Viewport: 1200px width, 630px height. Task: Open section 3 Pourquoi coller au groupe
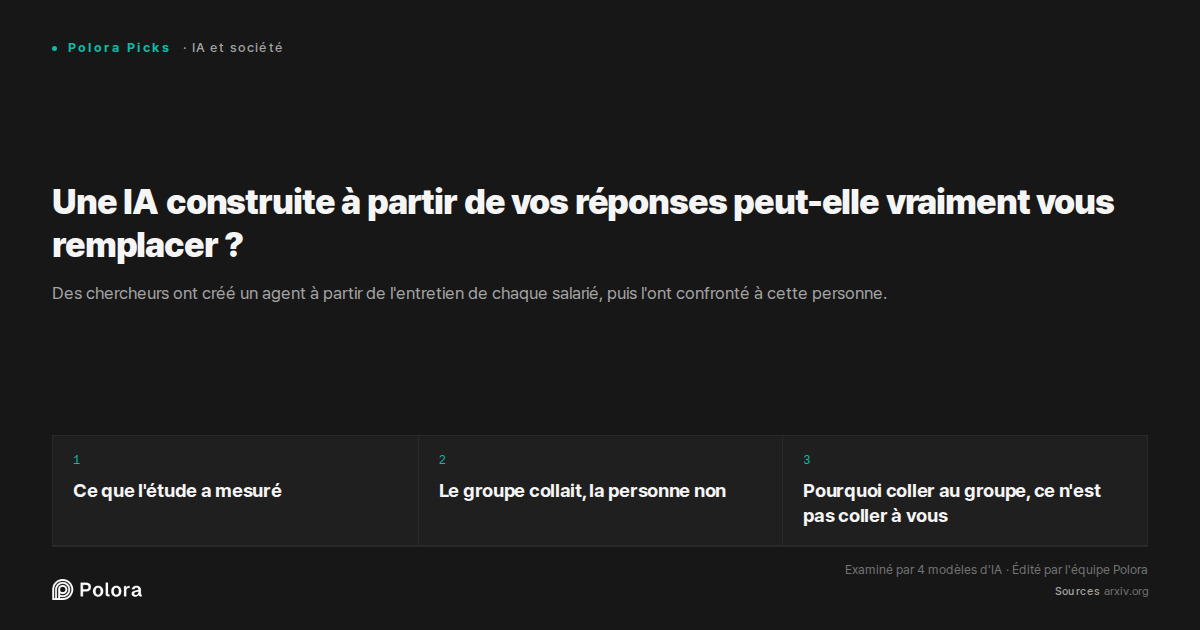coord(965,491)
